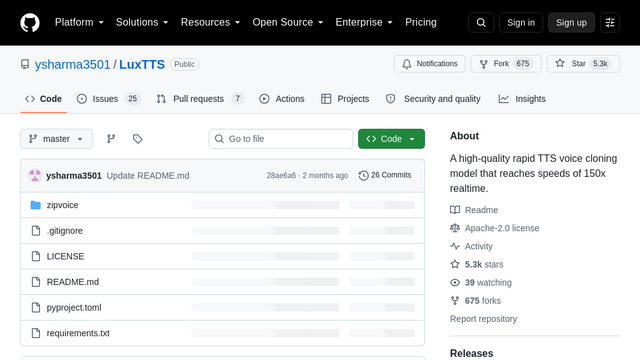The height and width of the screenshot is (360, 640).
Task: Click the zipvoice folder icon
Action: pos(36,205)
